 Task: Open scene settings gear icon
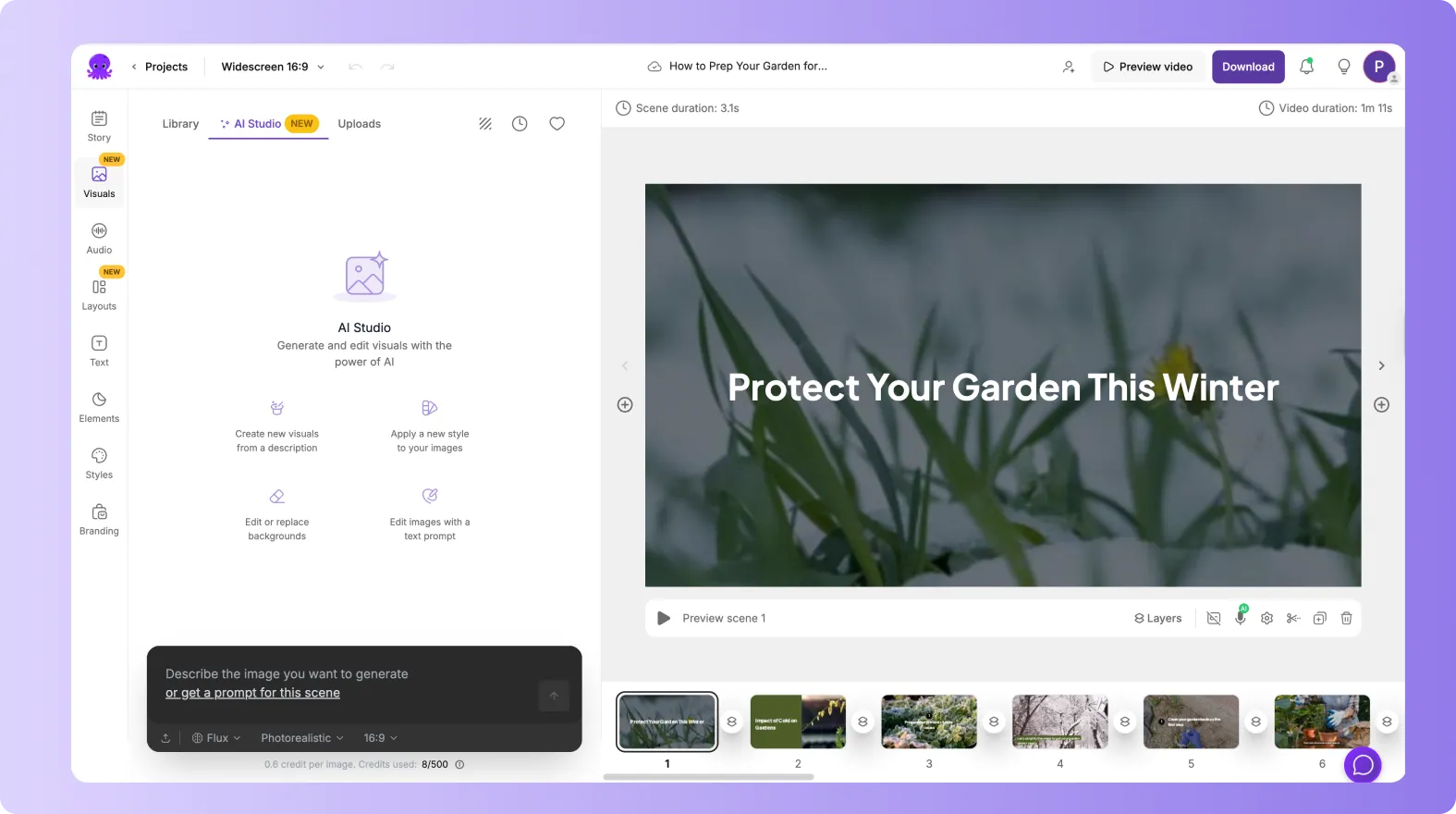pos(1266,618)
